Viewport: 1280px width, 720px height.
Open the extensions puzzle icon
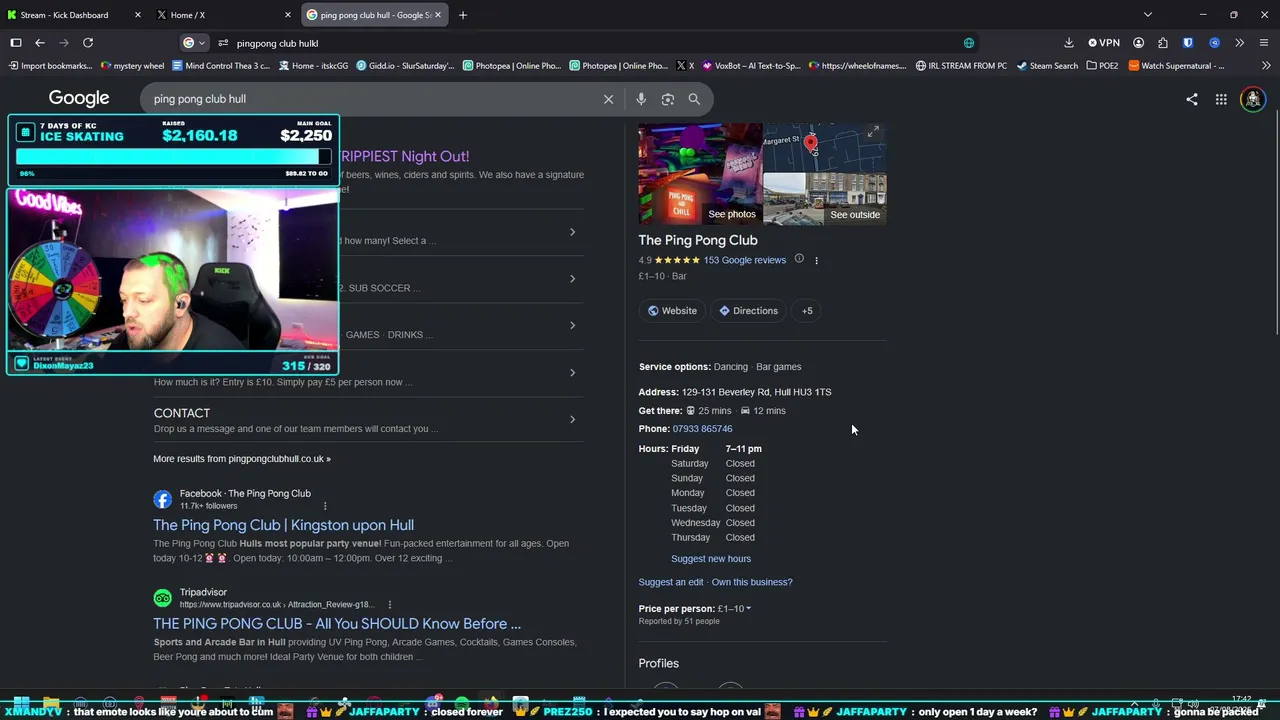(x=1163, y=43)
